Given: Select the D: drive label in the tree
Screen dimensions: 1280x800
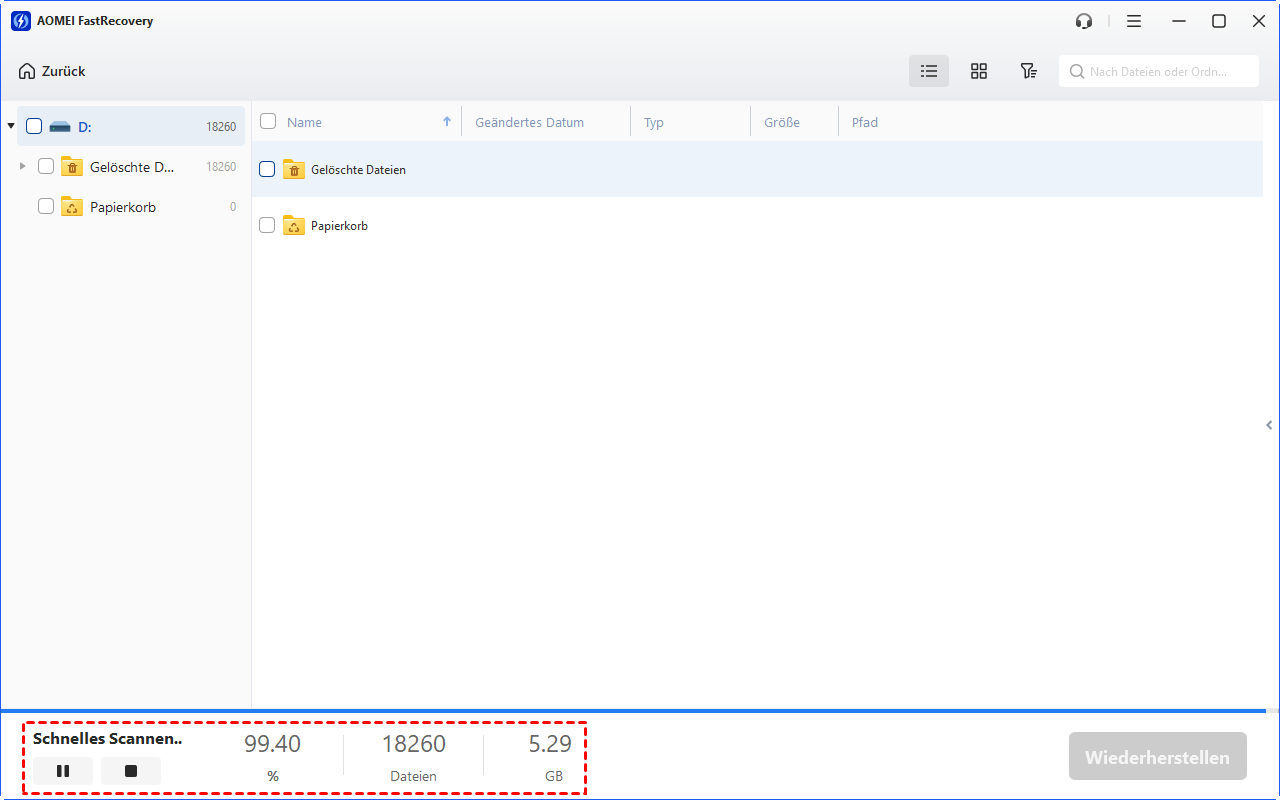Looking at the screenshot, I should click(85, 127).
